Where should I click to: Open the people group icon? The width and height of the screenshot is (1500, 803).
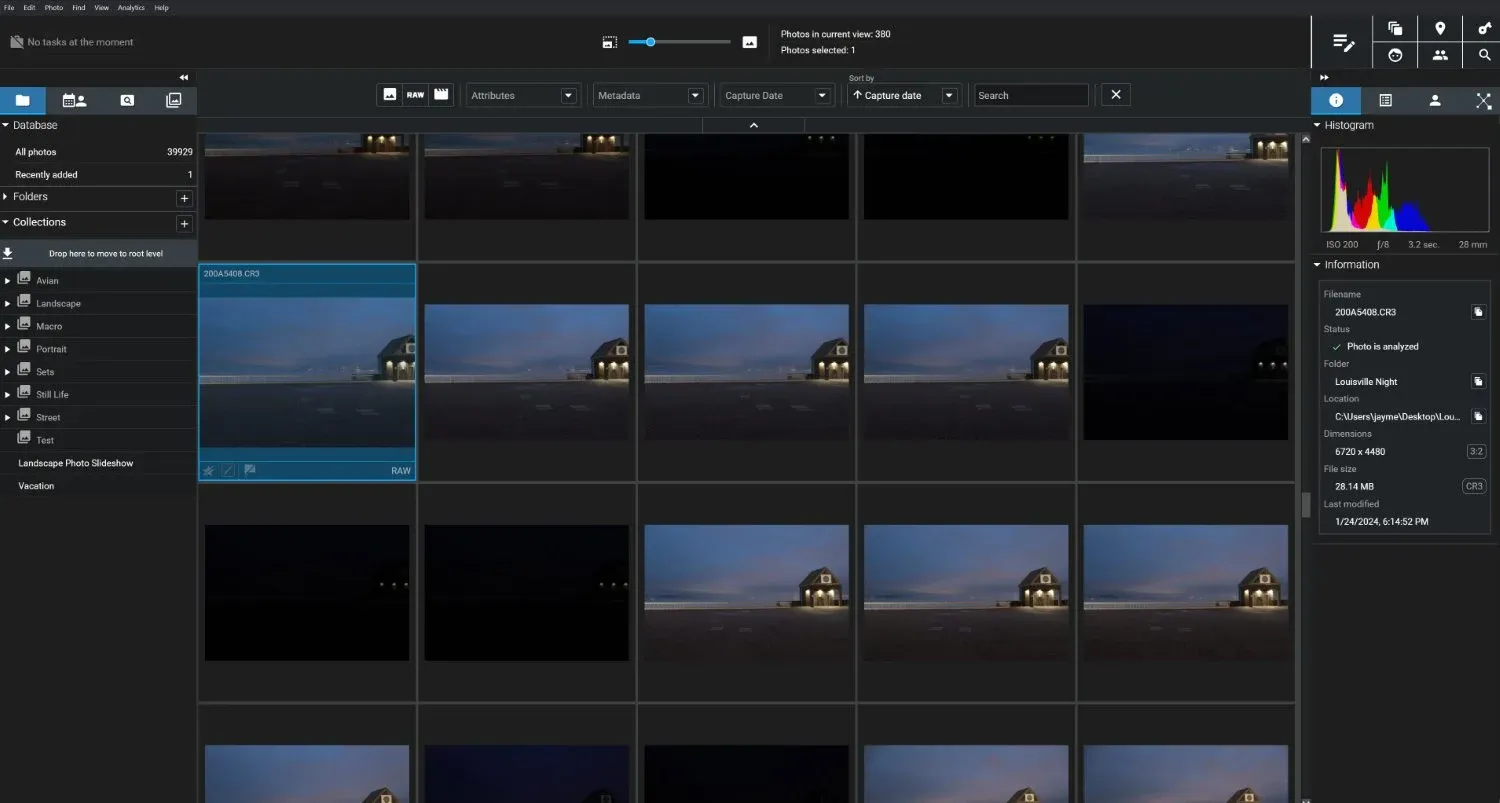coord(1440,56)
